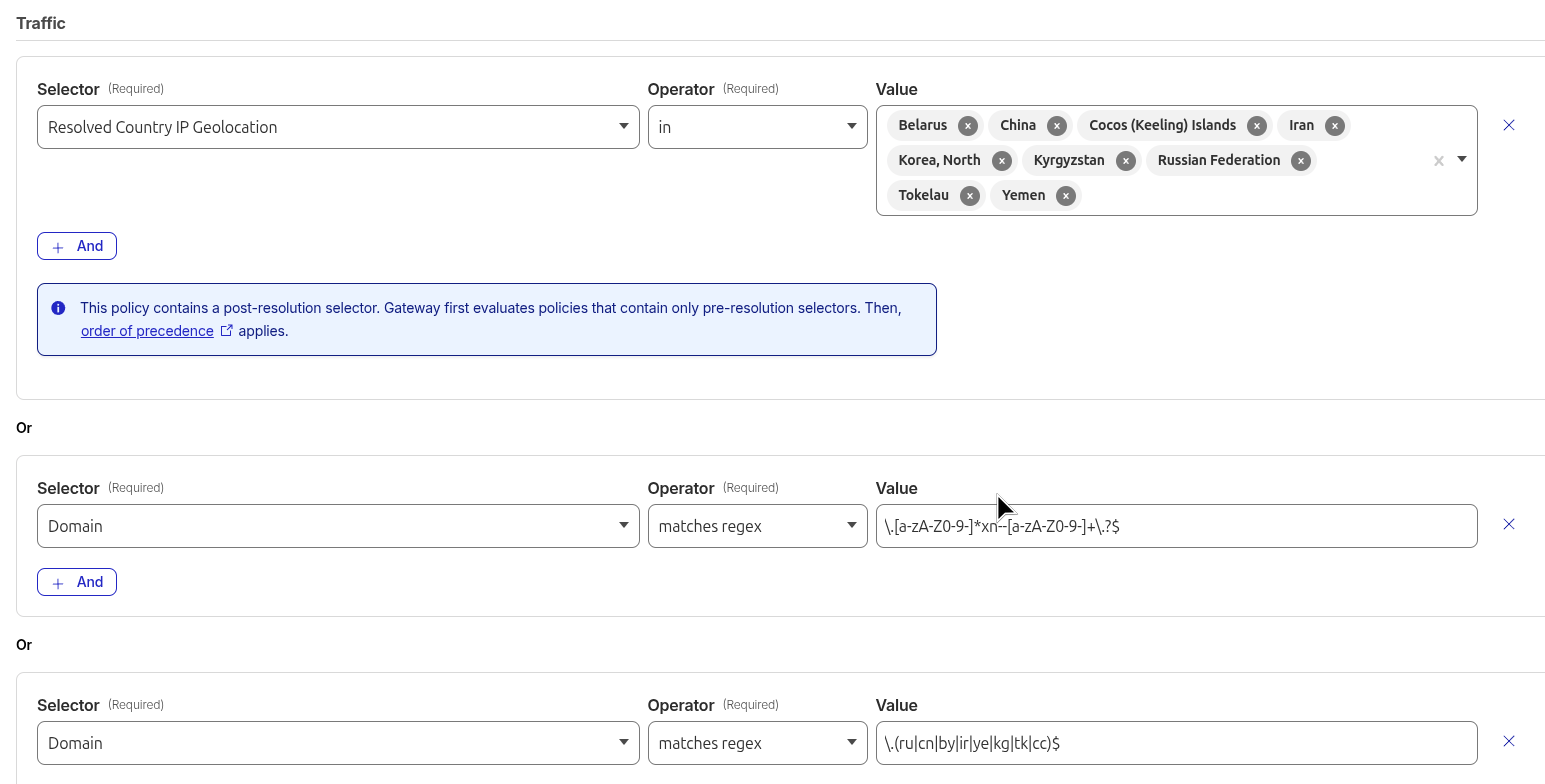This screenshot has height=784, width=1545.
Task: Edit the ru|cn|by TLD regex value field
Action: 1176,743
